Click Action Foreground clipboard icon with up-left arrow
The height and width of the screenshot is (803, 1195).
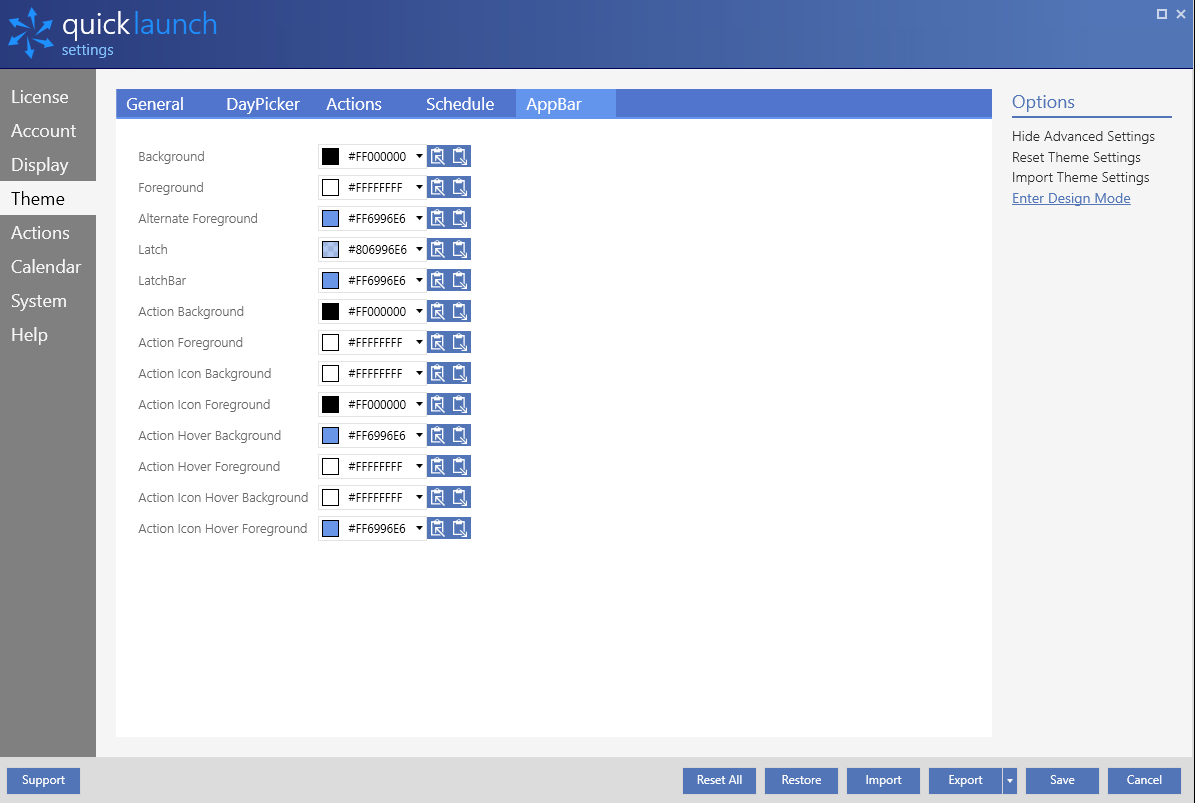click(x=437, y=342)
